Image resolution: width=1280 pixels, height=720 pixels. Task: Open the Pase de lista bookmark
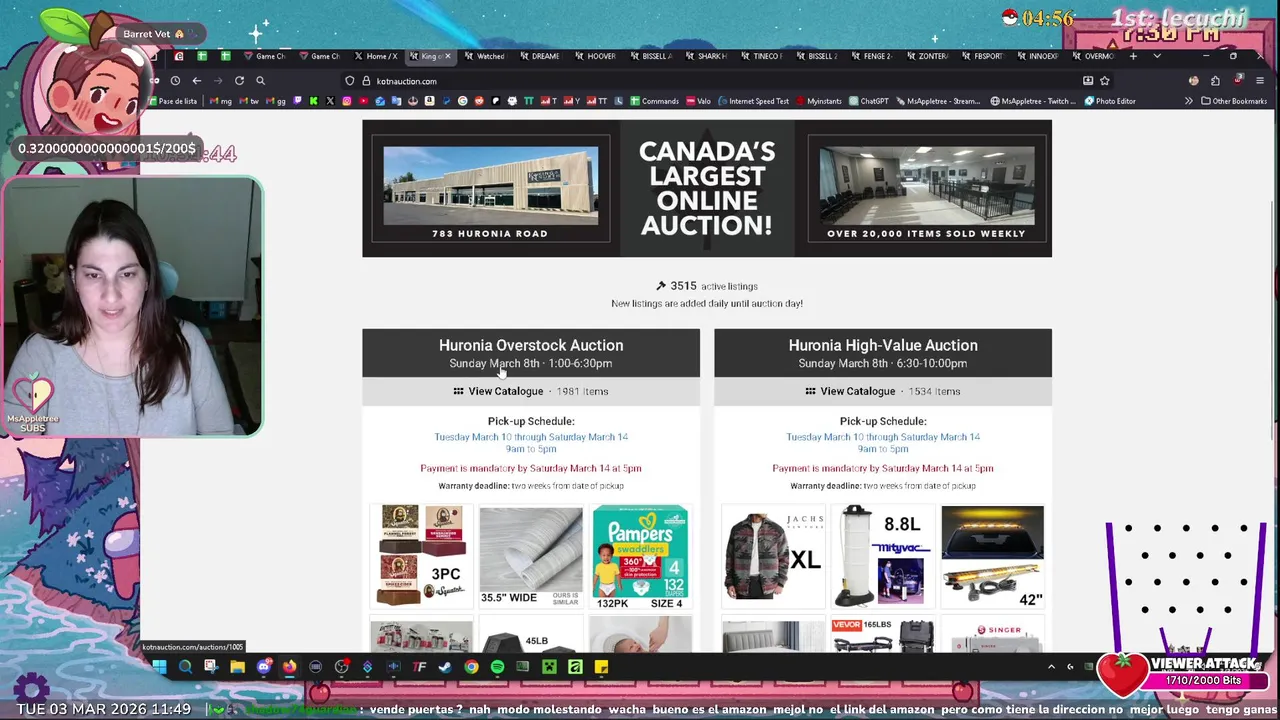point(173,101)
